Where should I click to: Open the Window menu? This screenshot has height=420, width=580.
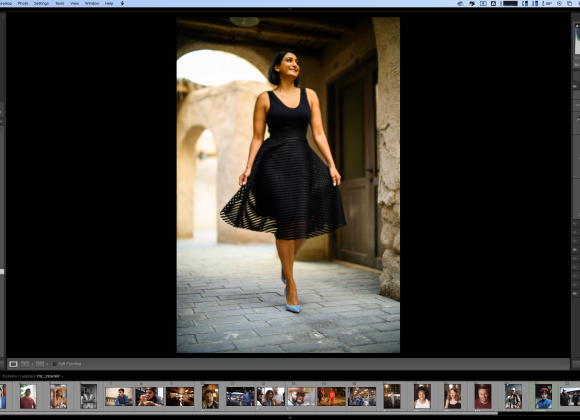point(92,3)
